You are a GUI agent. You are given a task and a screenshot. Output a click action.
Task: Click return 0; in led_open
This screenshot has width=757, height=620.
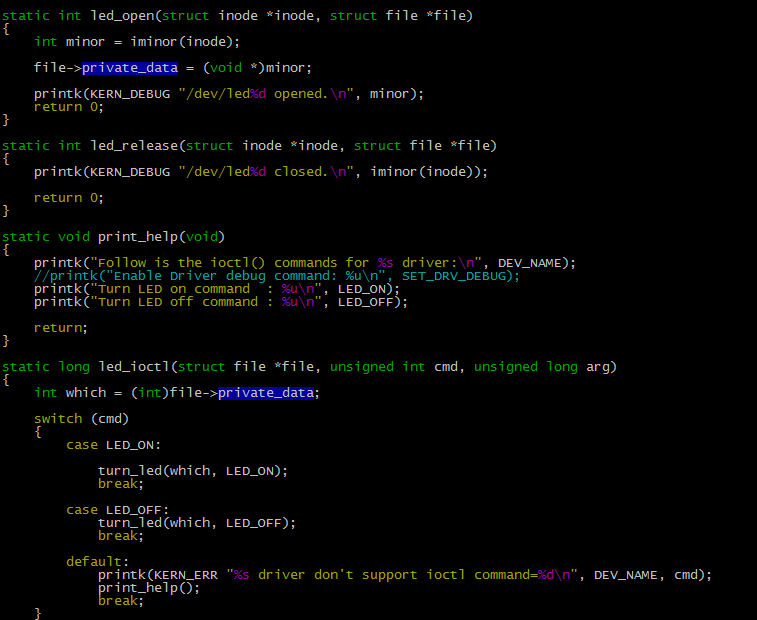coord(69,107)
